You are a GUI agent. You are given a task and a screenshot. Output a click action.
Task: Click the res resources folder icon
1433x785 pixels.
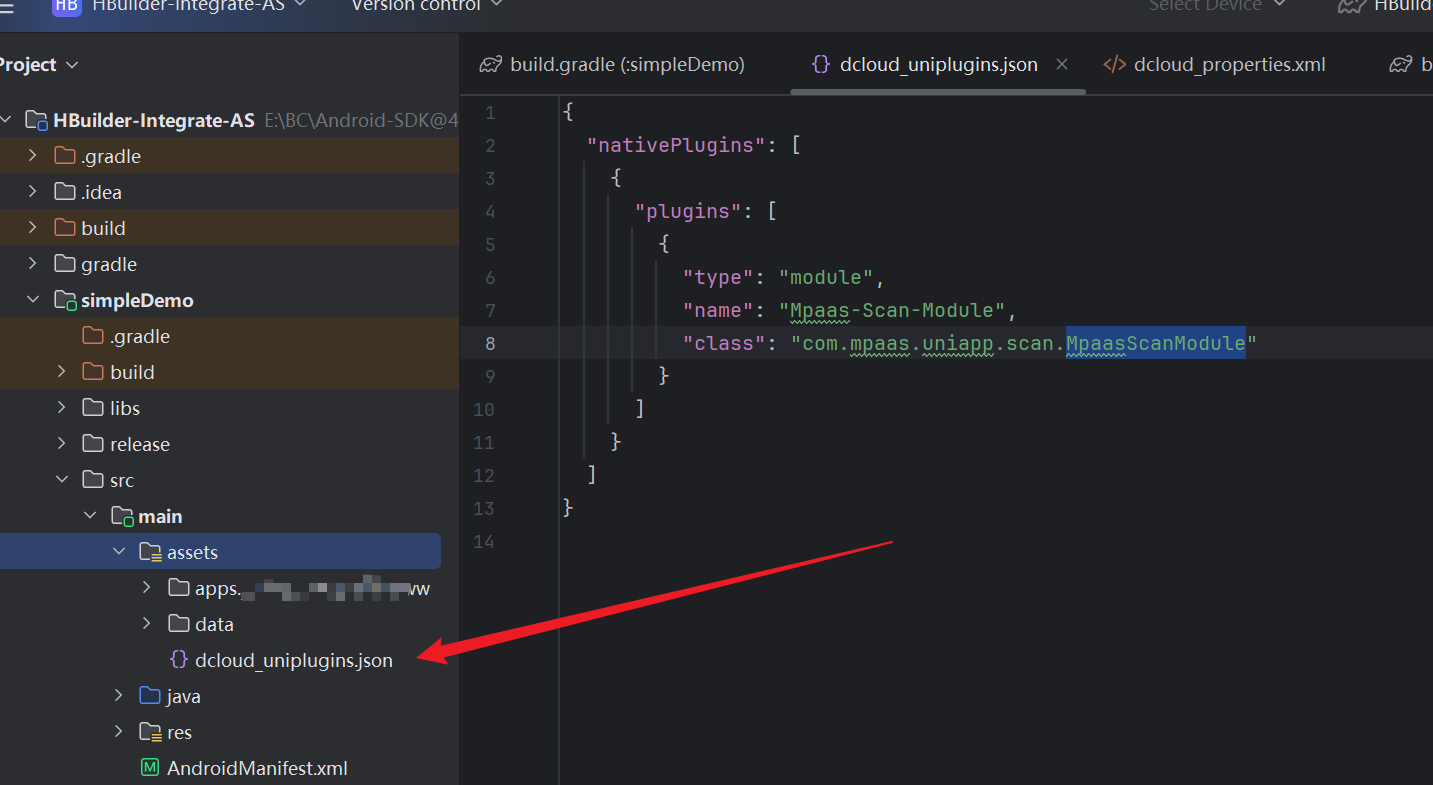click(x=150, y=732)
